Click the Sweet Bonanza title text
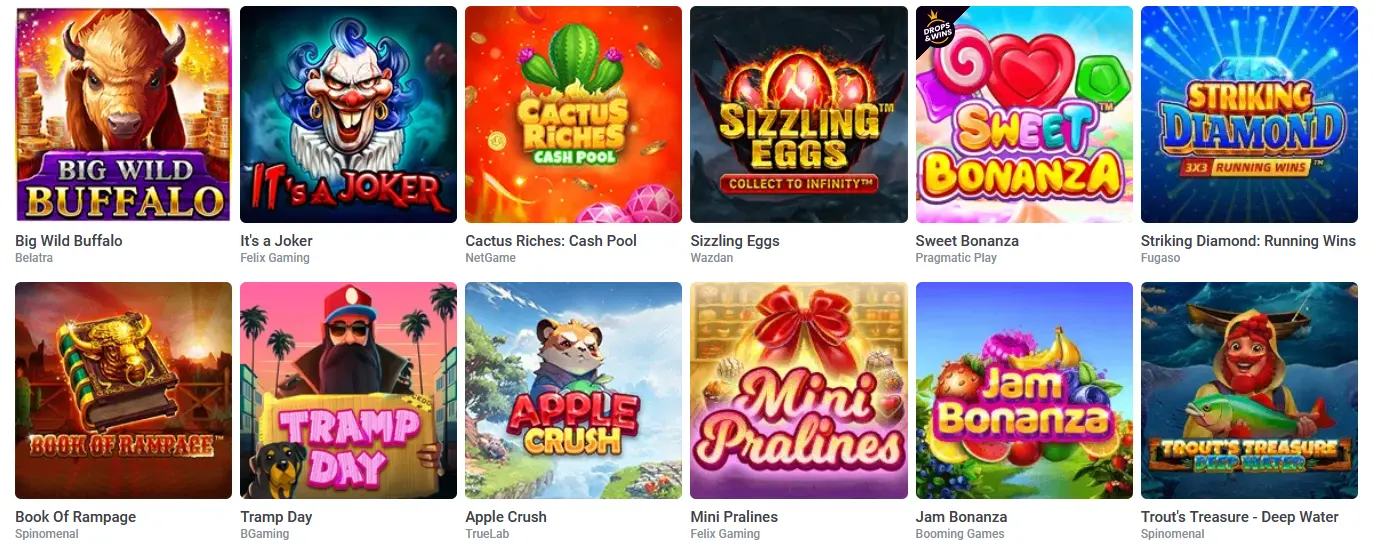This screenshot has width=1373, height=546. [x=967, y=241]
